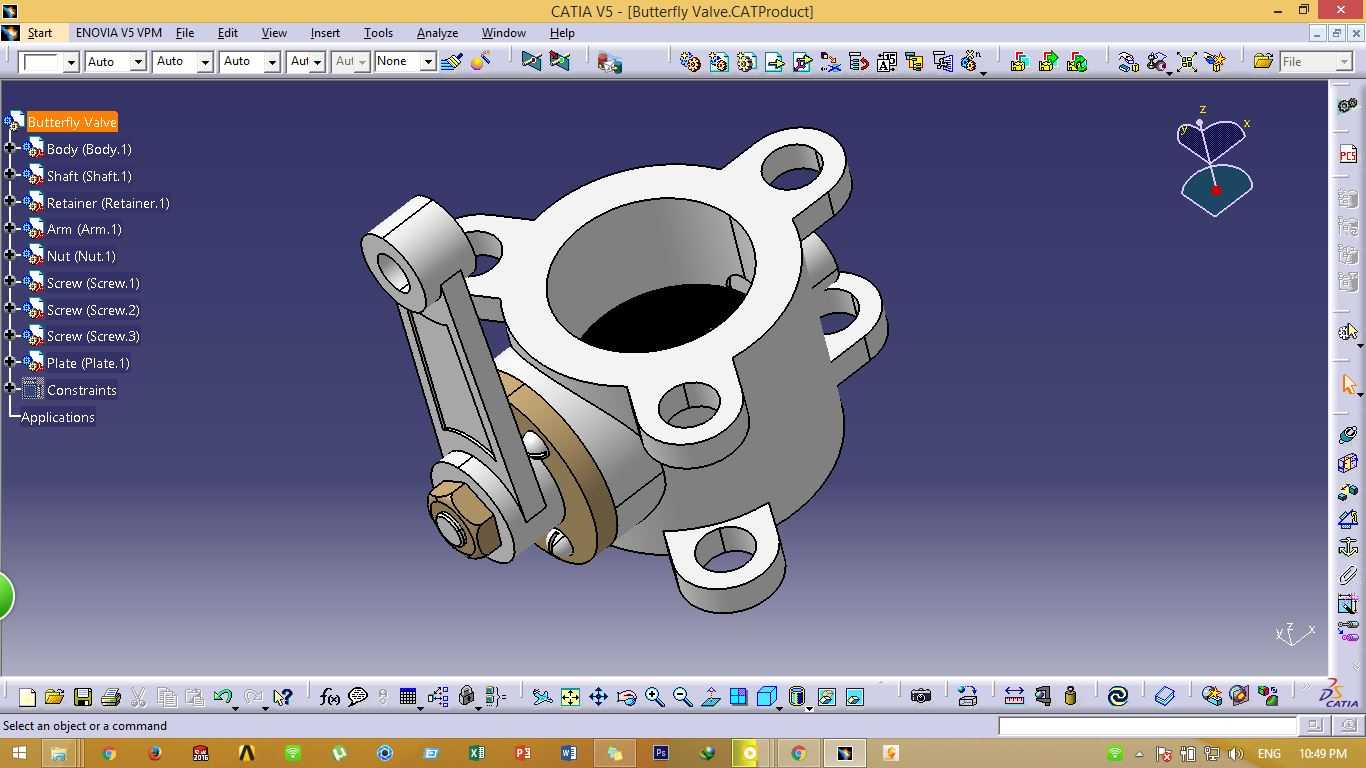This screenshot has width=1366, height=768.
Task: Click the fill color swatch box
Action: tap(42, 62)
